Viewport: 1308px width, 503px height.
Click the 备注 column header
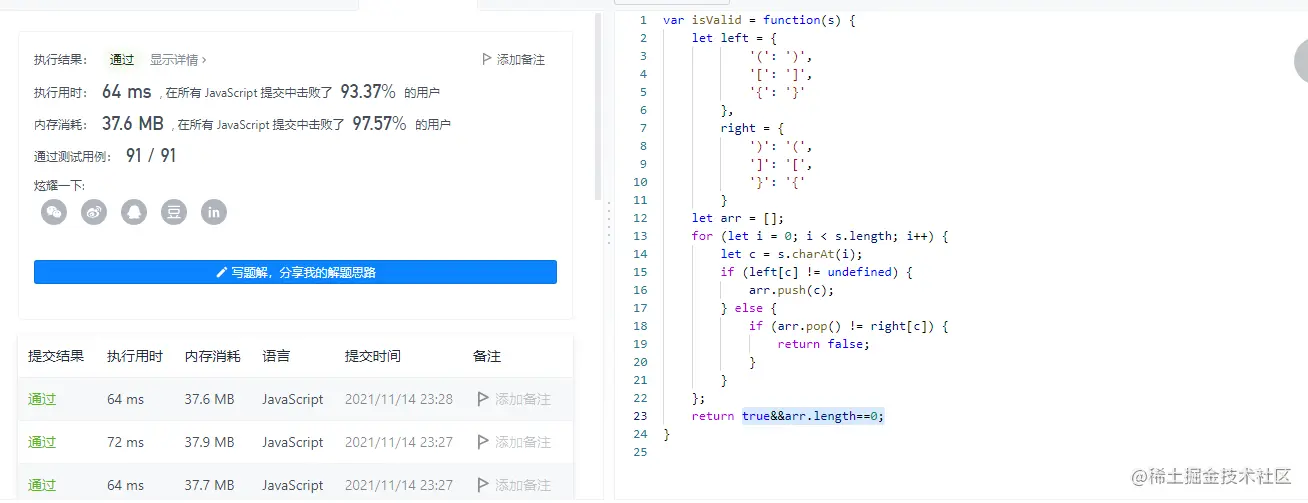487,356
